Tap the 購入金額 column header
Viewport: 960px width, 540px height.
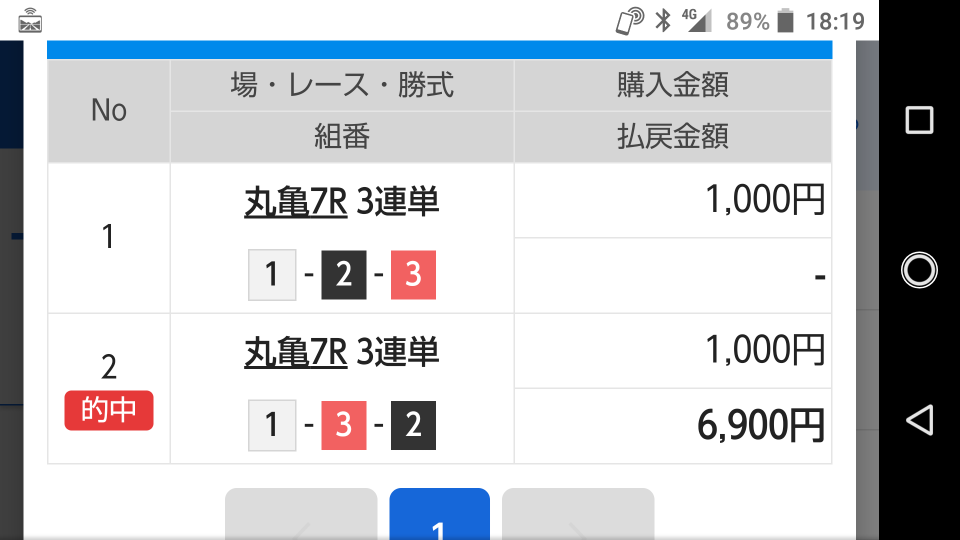click(x=673, y=85)
